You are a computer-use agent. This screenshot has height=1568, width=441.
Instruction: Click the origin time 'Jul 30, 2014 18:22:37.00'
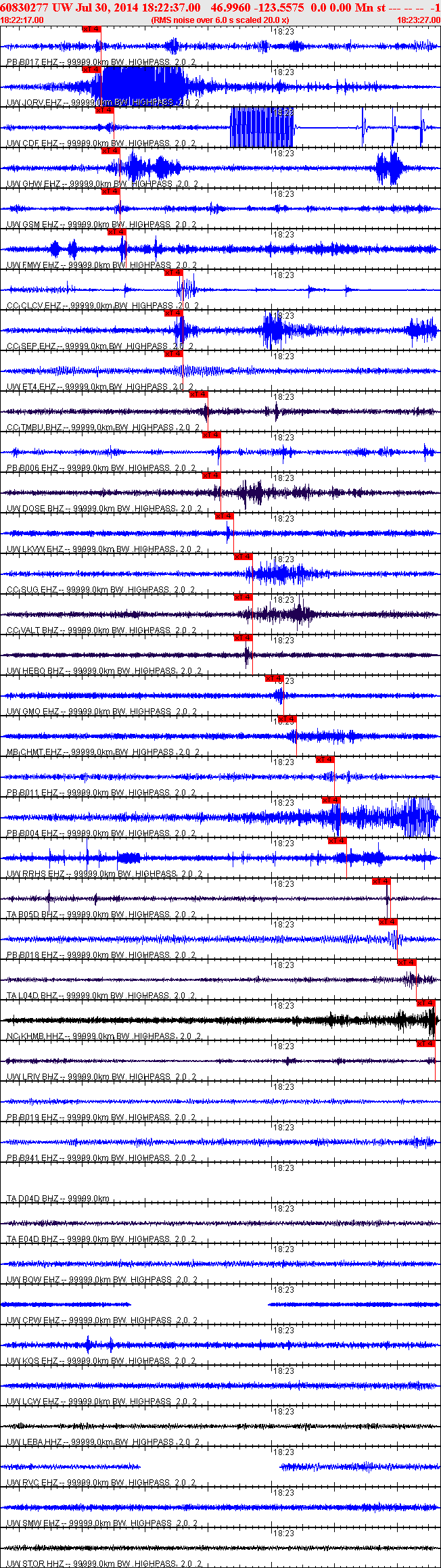tap(138, 7)
